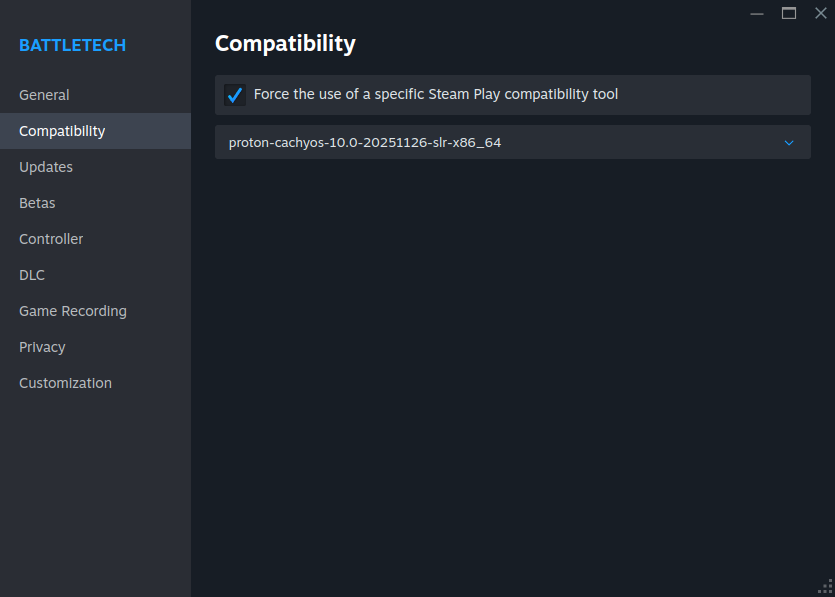
Task: Open the DLC section
Action: pyautogui.click(x=95, y=275)
